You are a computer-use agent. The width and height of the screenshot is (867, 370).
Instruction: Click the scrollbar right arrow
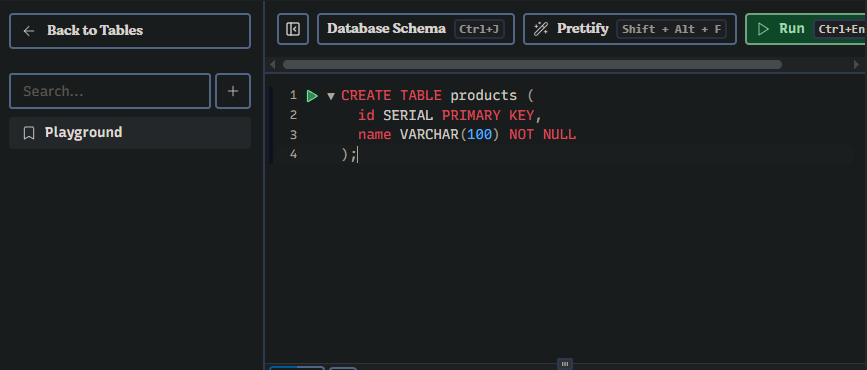click(x=856, y=65)
